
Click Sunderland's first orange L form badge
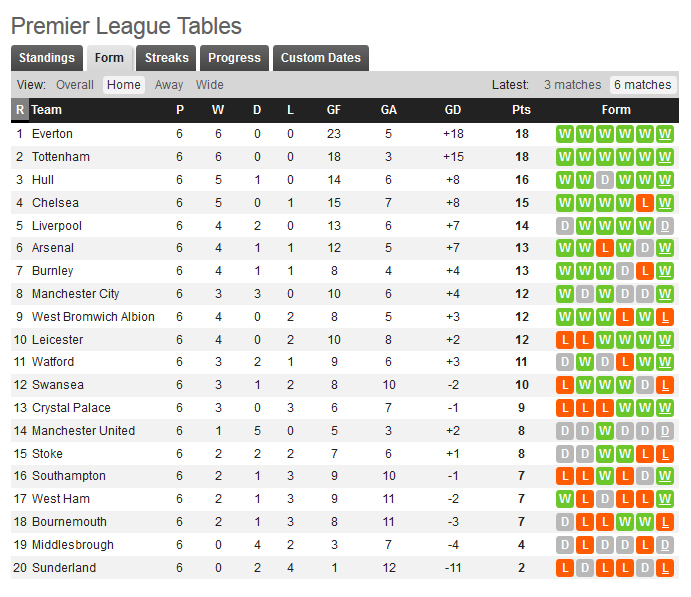pos(565,568)
